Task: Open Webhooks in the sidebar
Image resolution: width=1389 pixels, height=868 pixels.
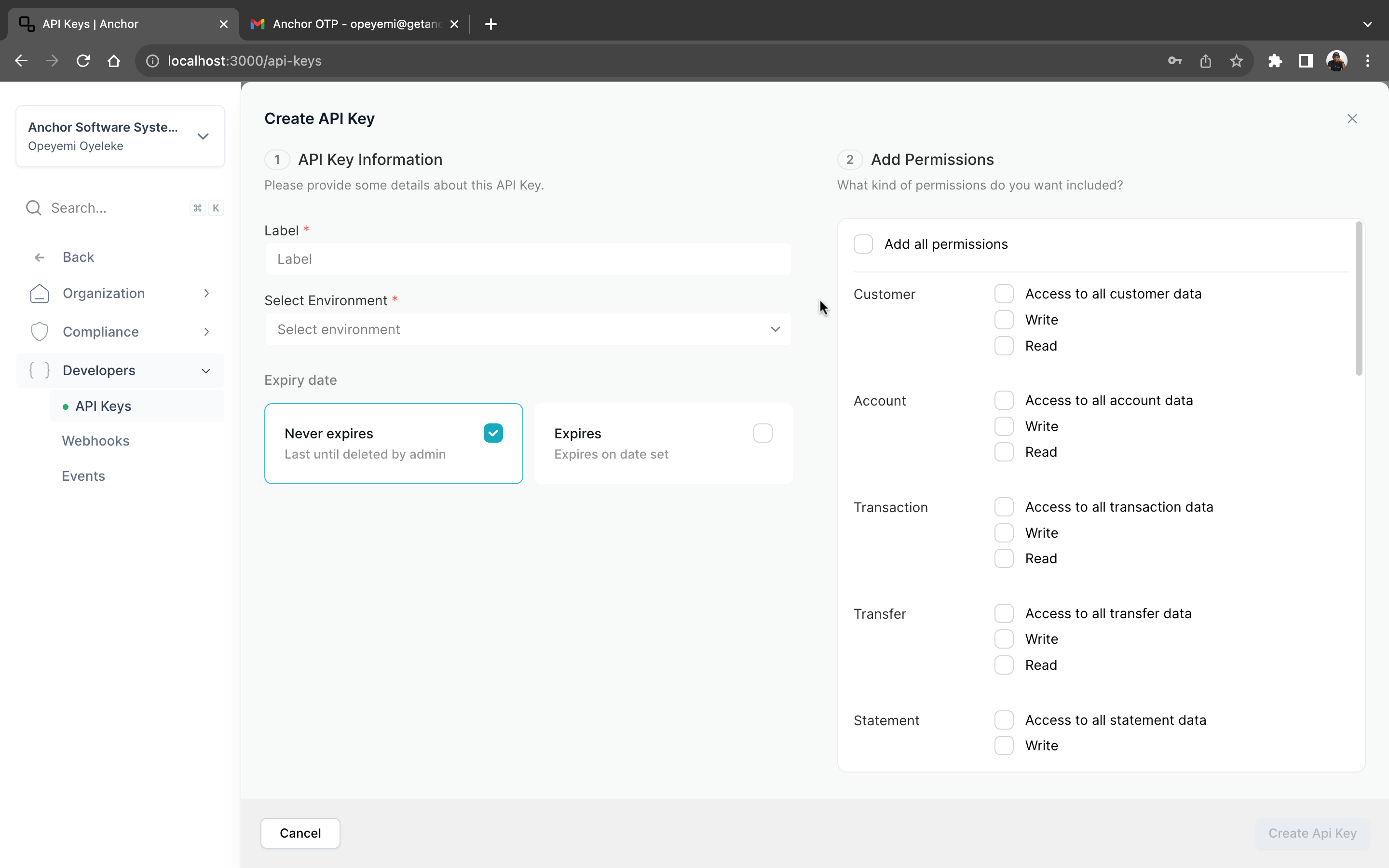Action: [x=96, y=441]
